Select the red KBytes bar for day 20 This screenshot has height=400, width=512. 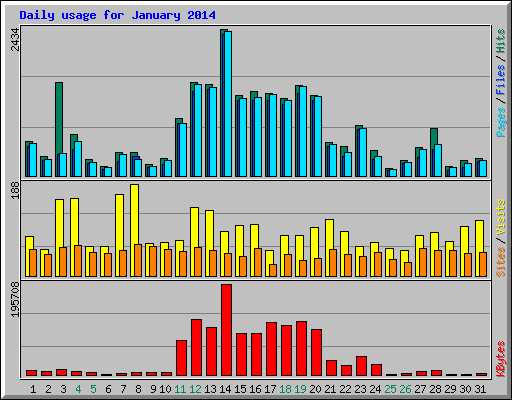coord(316,353)
